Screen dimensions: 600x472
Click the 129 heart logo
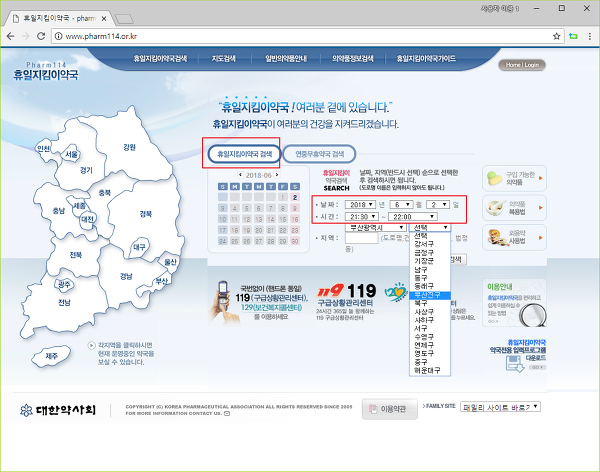396,292
